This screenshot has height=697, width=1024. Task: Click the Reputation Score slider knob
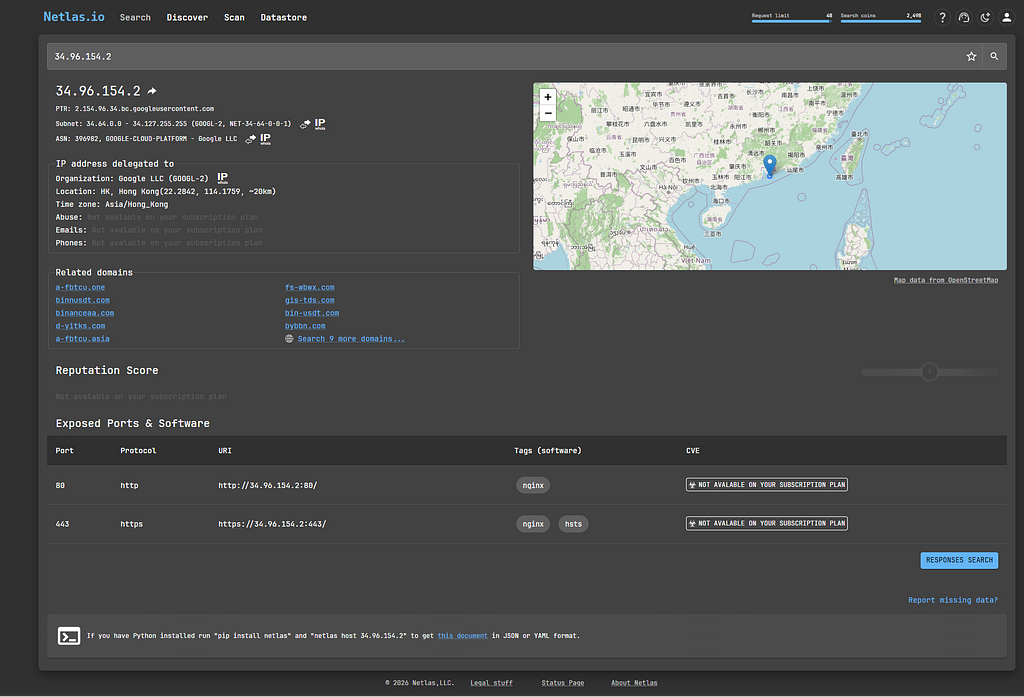point(929,372)
